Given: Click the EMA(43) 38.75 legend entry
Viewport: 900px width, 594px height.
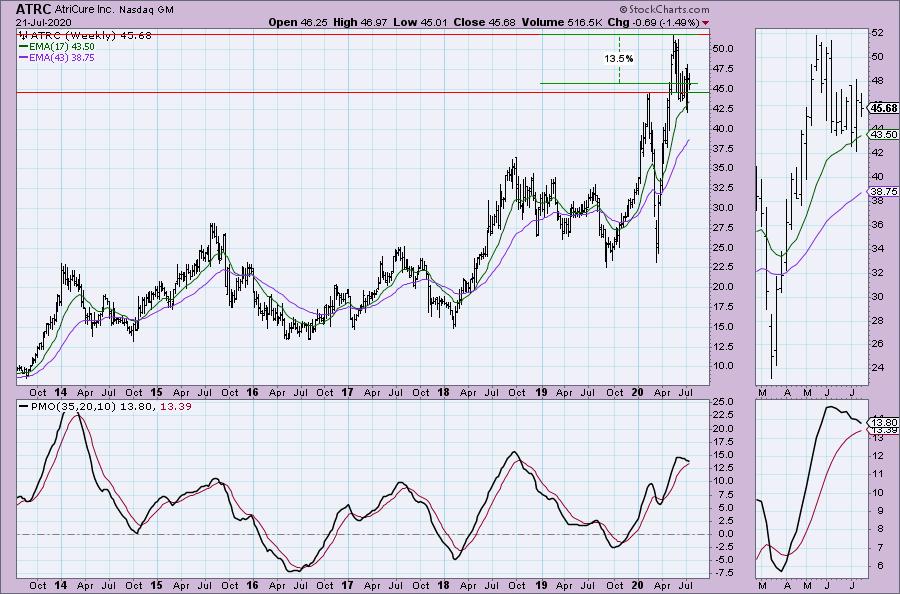Looking at the screenshot, I should tap(57, 58).
